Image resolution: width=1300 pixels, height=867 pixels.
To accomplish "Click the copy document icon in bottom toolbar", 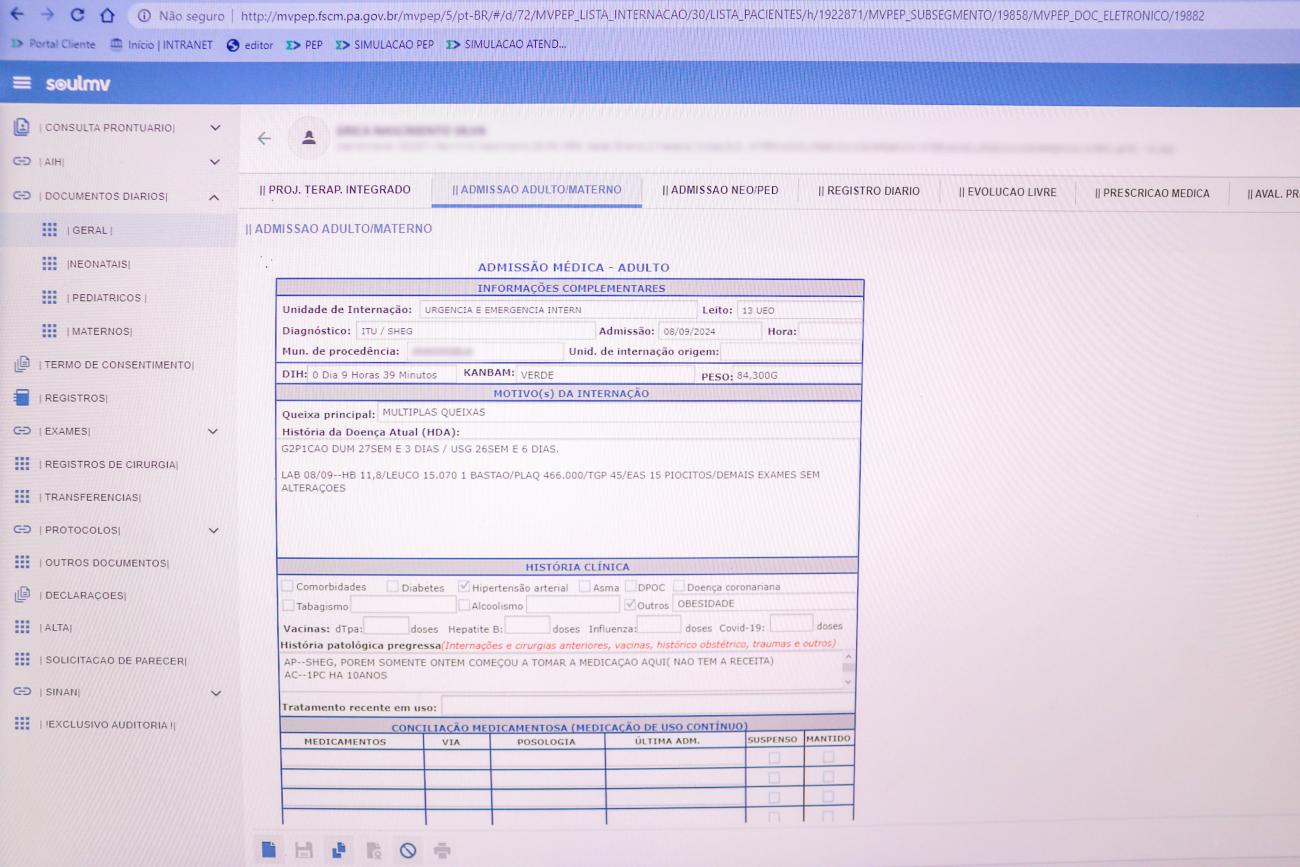I will pos(338,850).
